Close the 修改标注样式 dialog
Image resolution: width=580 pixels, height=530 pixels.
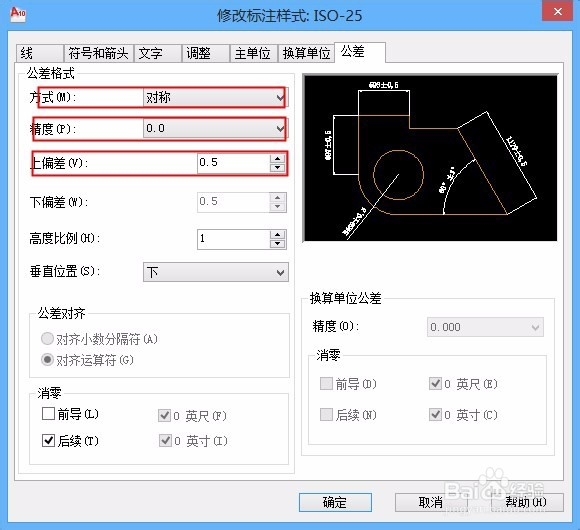pos(557,11)
